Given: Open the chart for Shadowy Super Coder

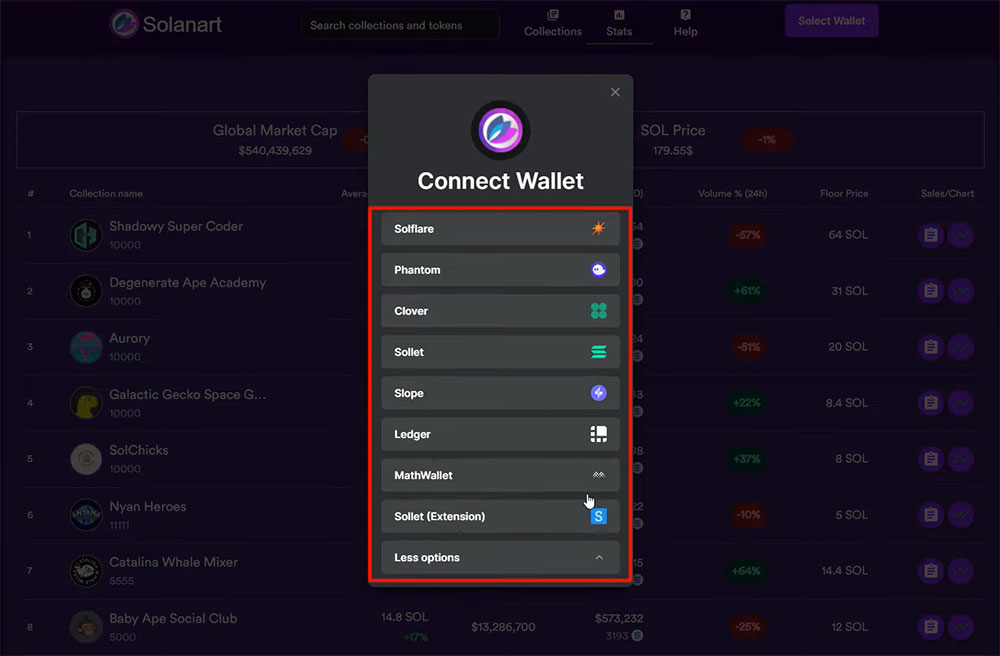Looking at the screenshot, I should (961, 235).
